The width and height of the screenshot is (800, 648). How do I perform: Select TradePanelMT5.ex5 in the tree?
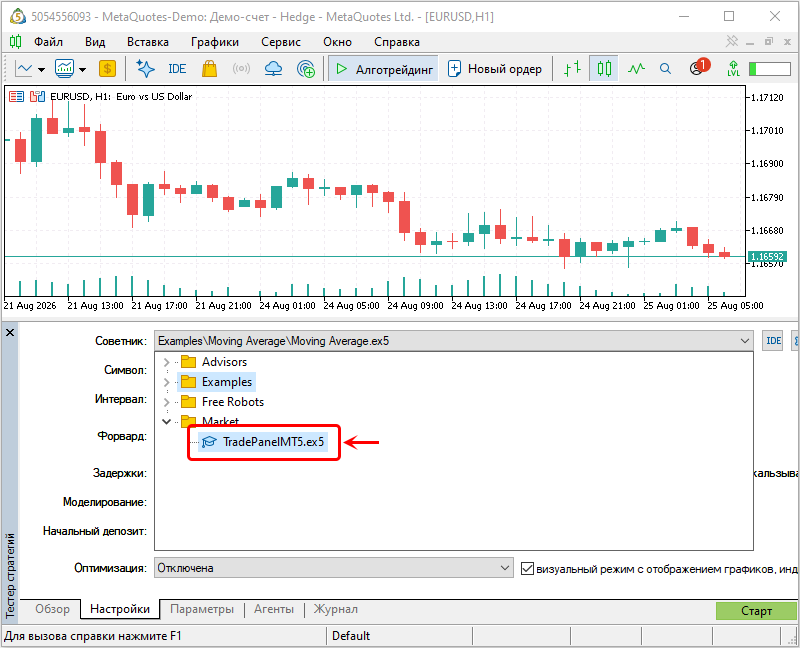[x=273, y=442]
